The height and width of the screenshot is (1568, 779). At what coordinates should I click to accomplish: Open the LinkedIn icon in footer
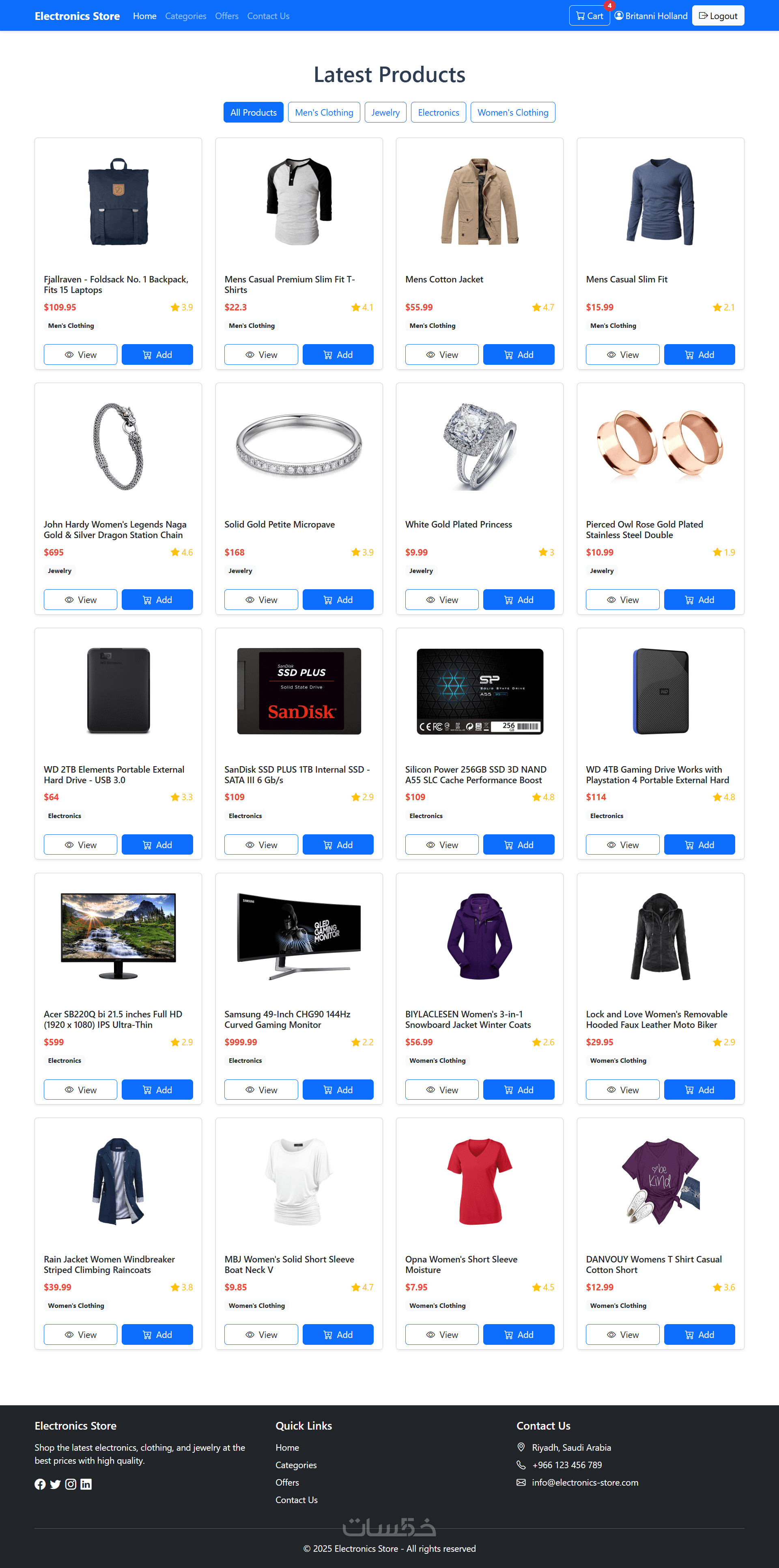[86, 1484]
